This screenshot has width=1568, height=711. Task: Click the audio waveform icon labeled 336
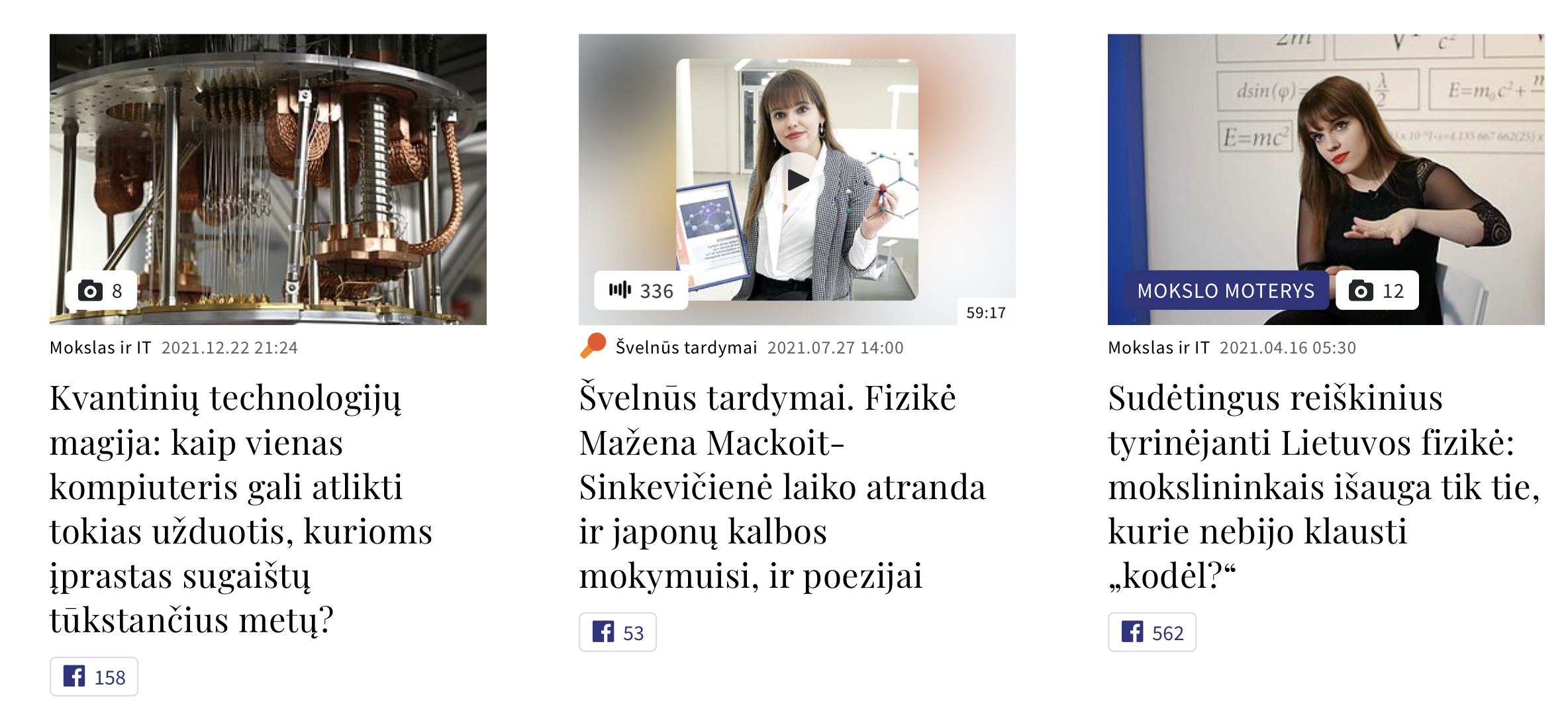620,290
